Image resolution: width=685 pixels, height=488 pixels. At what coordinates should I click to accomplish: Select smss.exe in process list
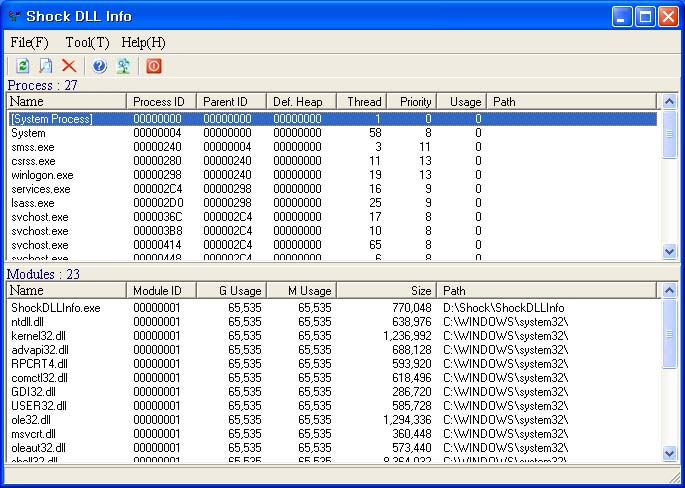coord(332,147)
